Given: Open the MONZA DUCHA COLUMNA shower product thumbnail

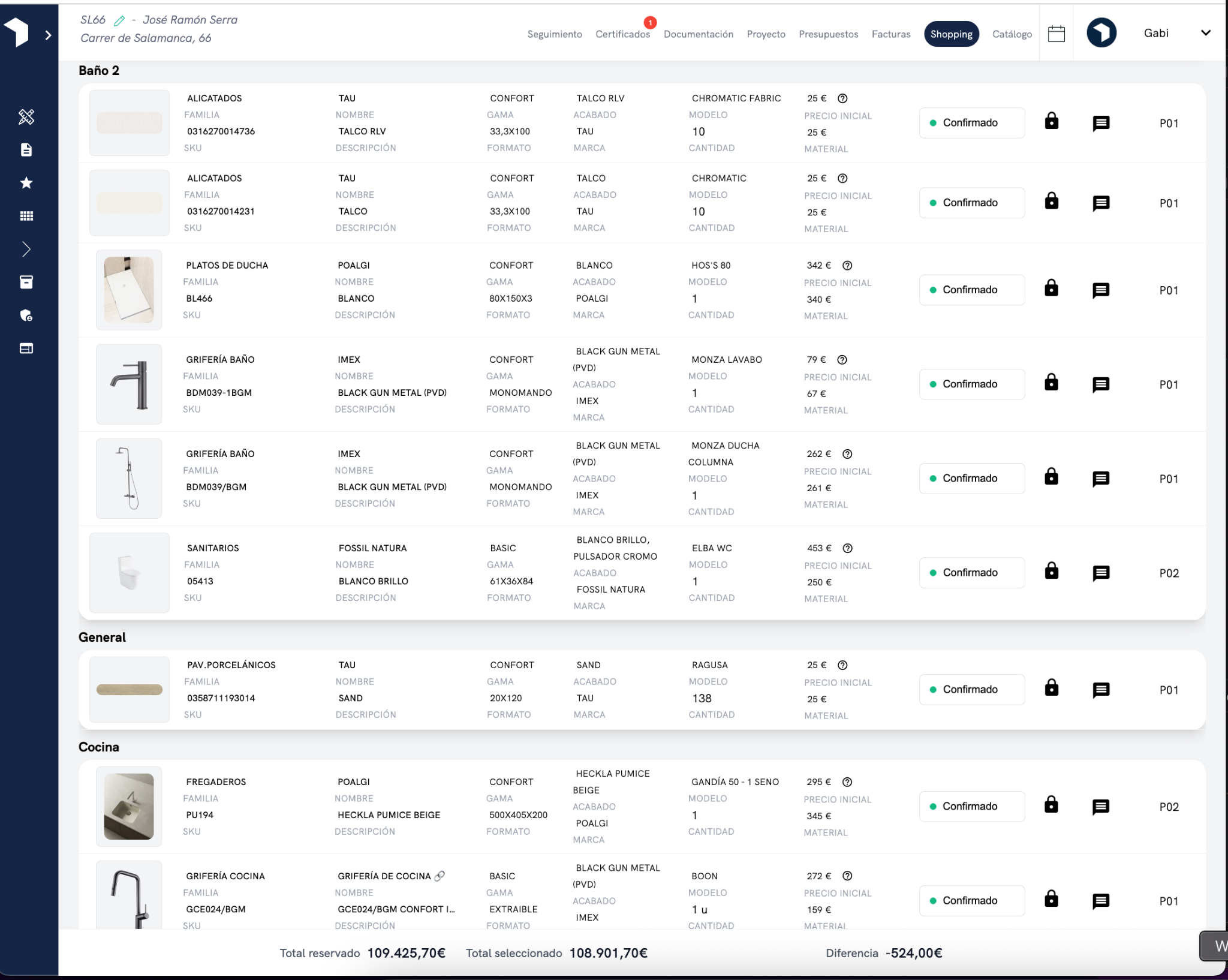Looking at the screenshot, I should [x=129, y=478].
